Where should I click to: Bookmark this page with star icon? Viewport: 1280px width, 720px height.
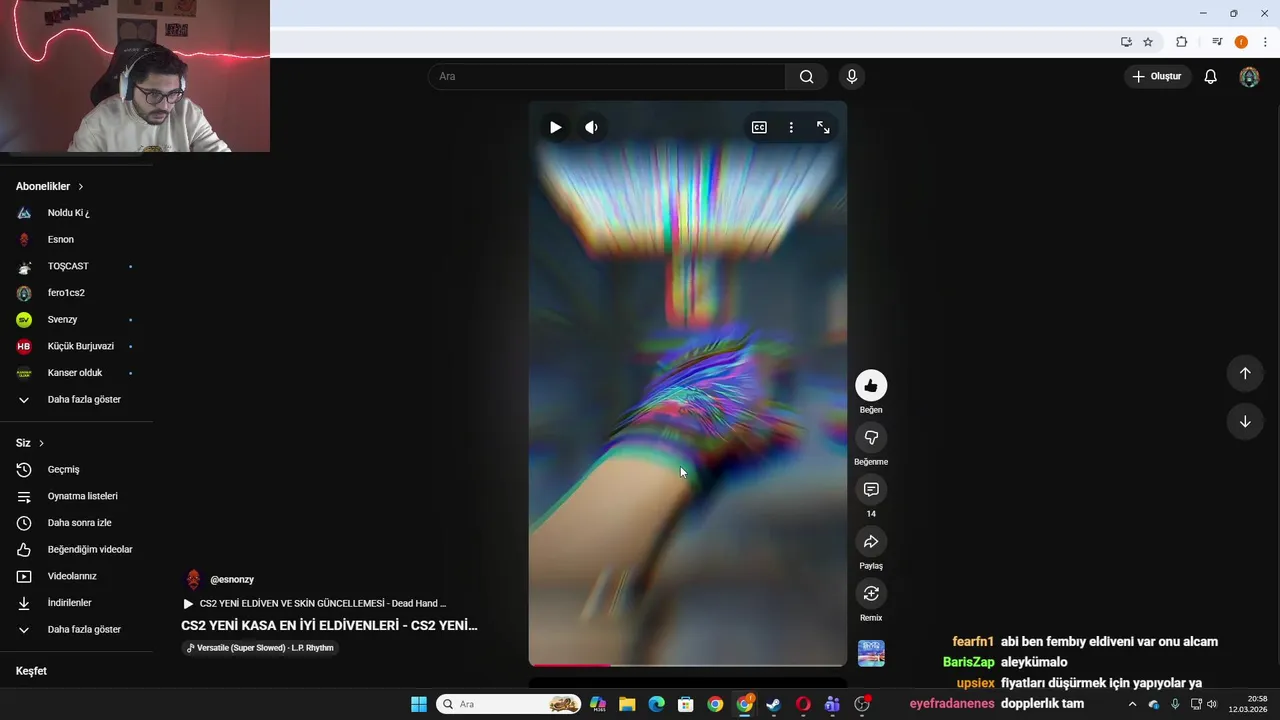[x=1148, y=42]
